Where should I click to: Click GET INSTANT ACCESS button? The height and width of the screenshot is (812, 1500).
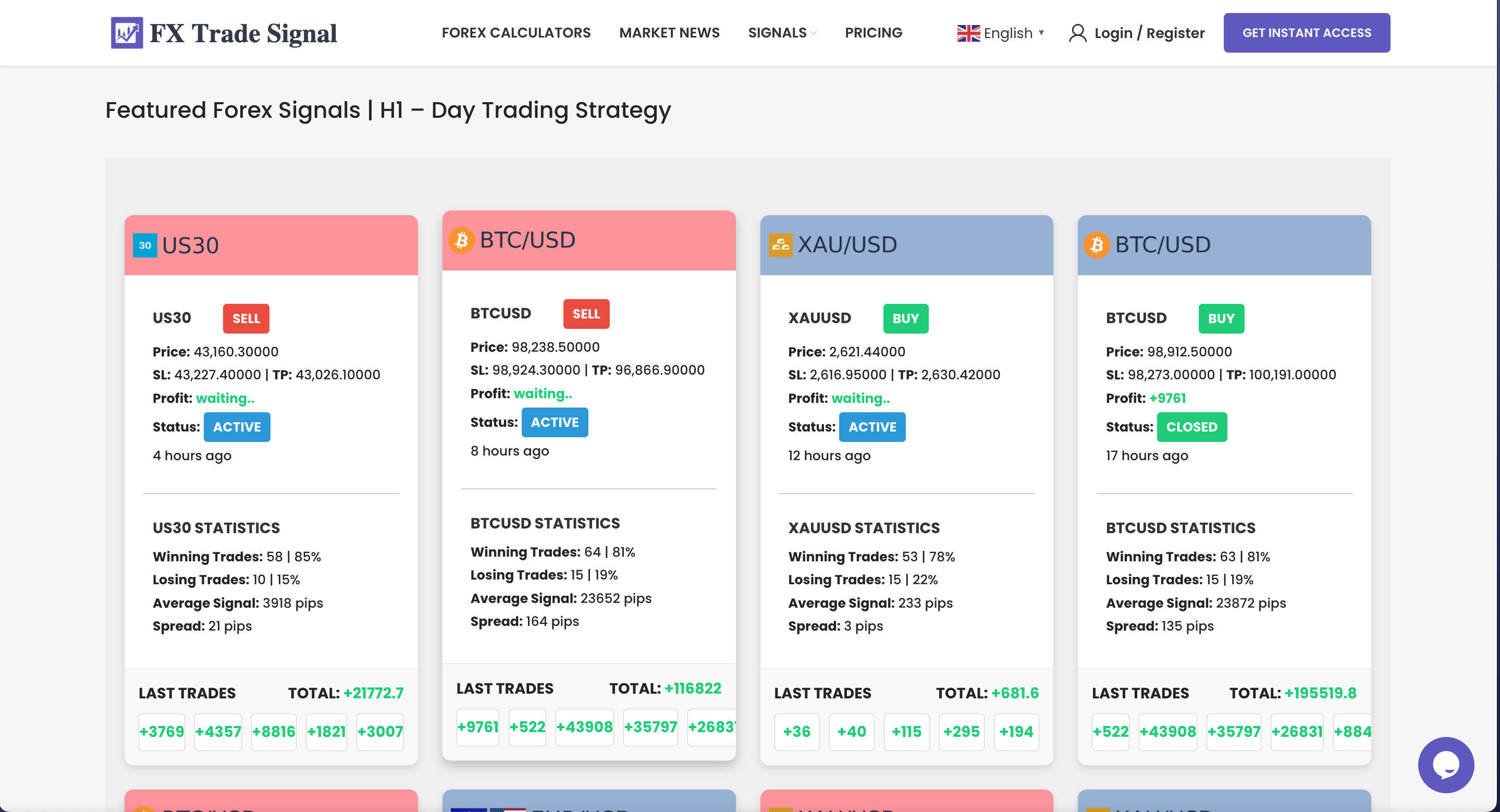1306,33
